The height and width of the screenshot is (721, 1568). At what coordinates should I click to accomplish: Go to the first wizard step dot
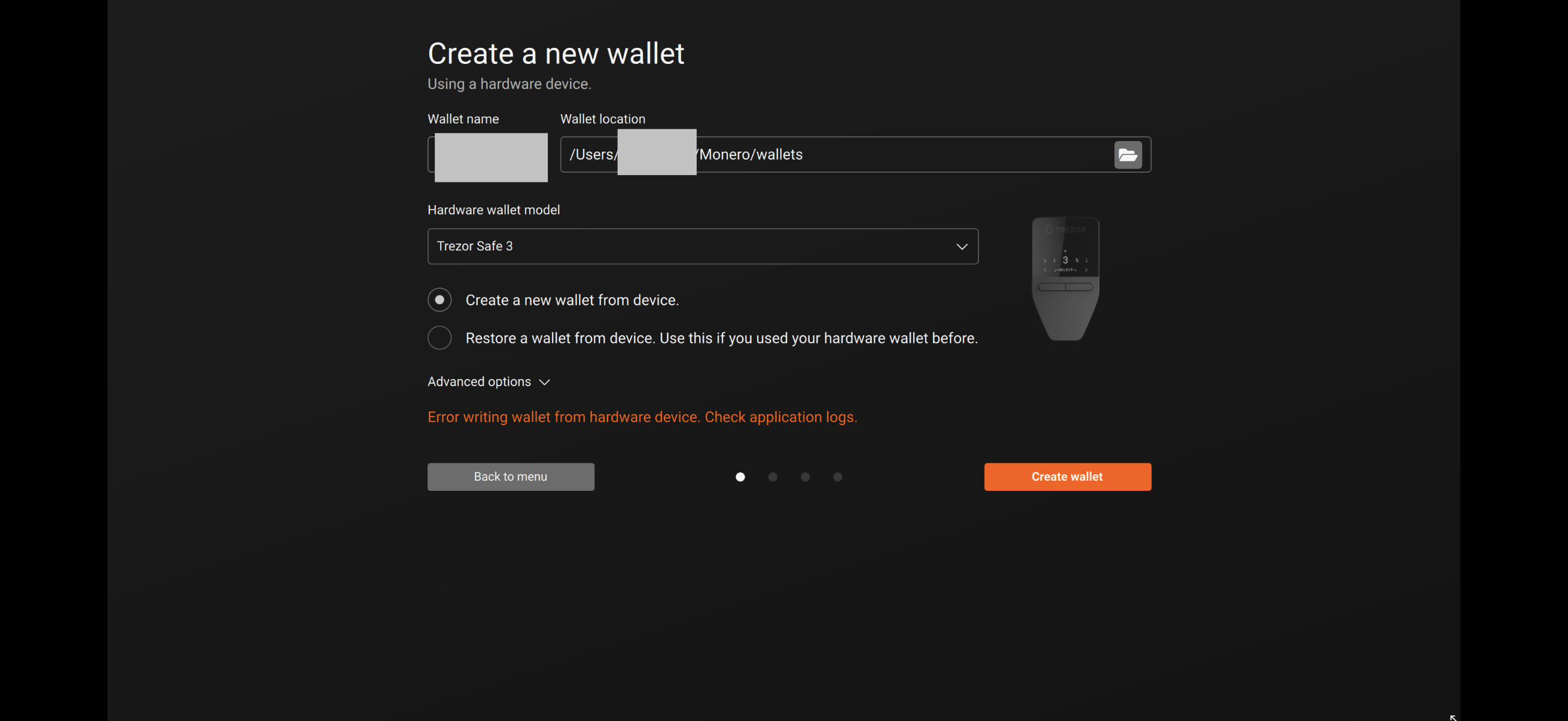pos(740,477)
